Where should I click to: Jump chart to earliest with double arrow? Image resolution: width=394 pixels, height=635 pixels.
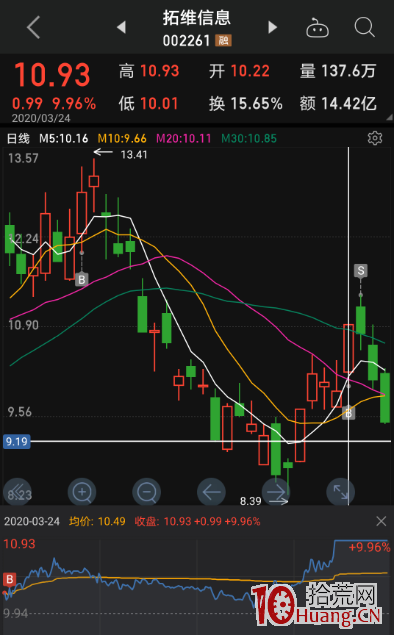(17, 492)
